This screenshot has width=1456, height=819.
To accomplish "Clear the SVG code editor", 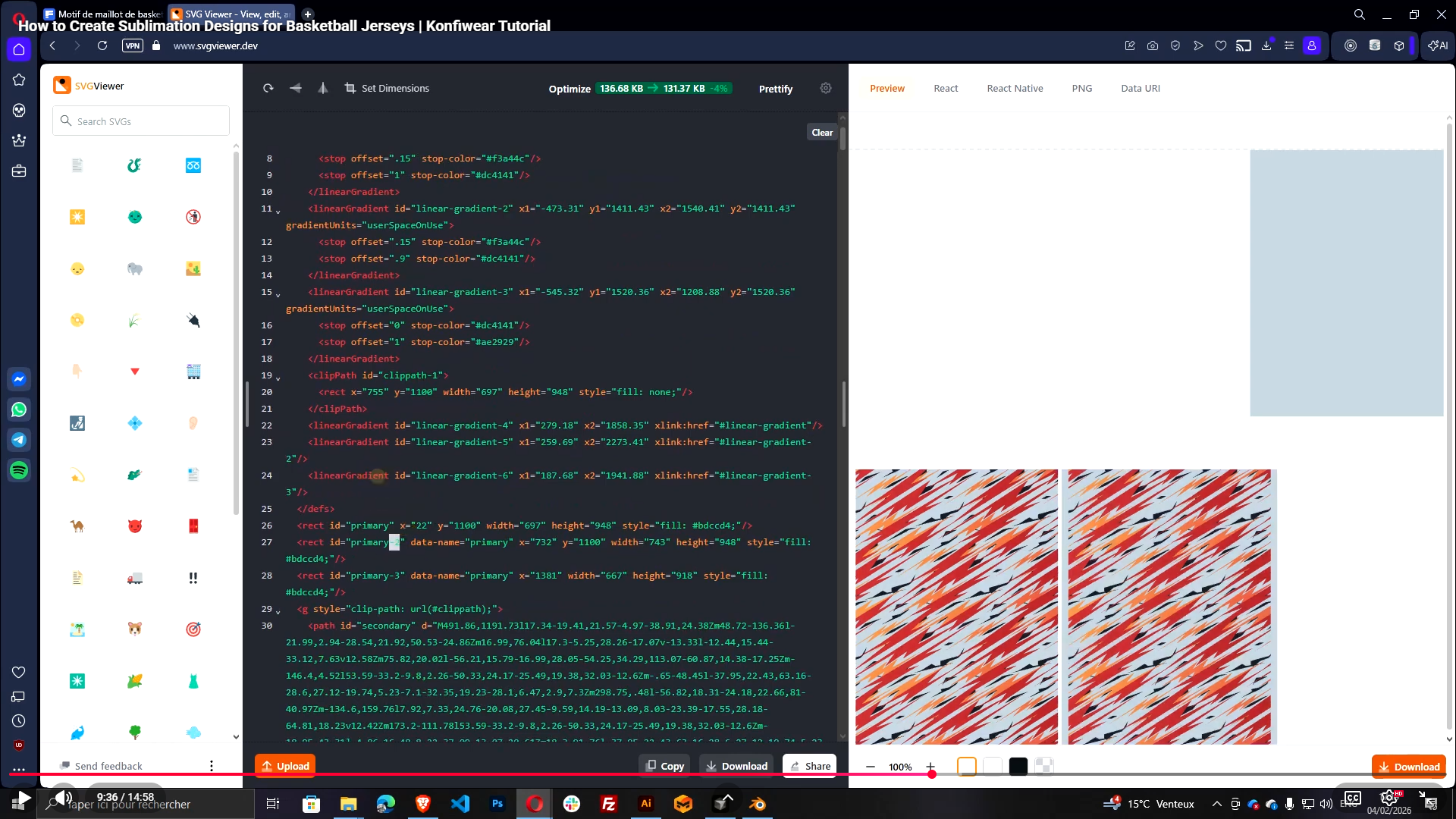I will tap(822, 132).
